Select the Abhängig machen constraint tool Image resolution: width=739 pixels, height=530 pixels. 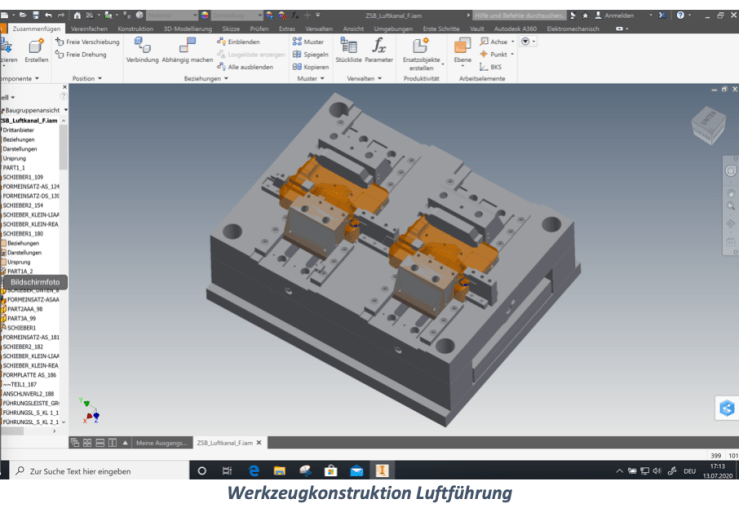(x=188, y=50)
